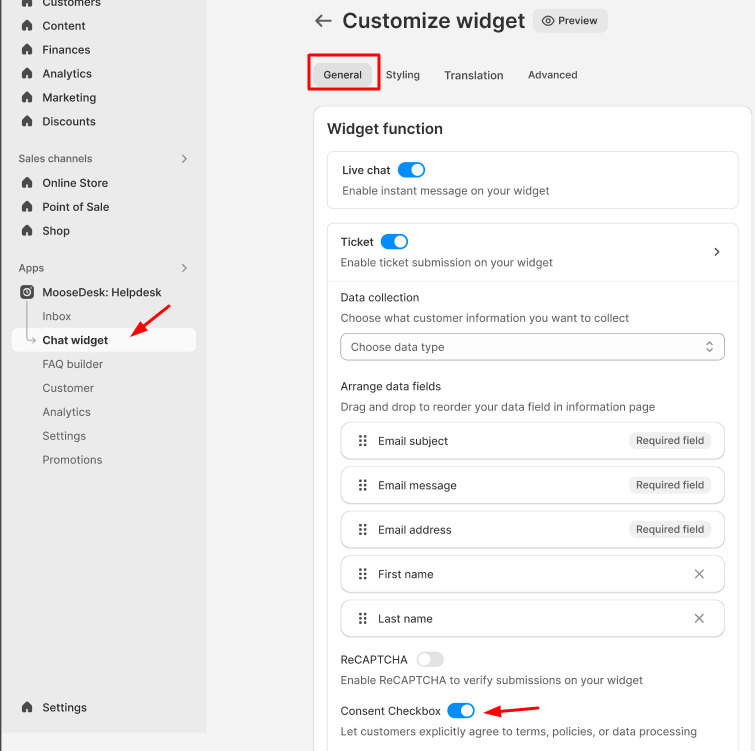Screen dimensions: 755x751
Task: Click the back arrow beside Customize widget
Action: click(323, 21)
